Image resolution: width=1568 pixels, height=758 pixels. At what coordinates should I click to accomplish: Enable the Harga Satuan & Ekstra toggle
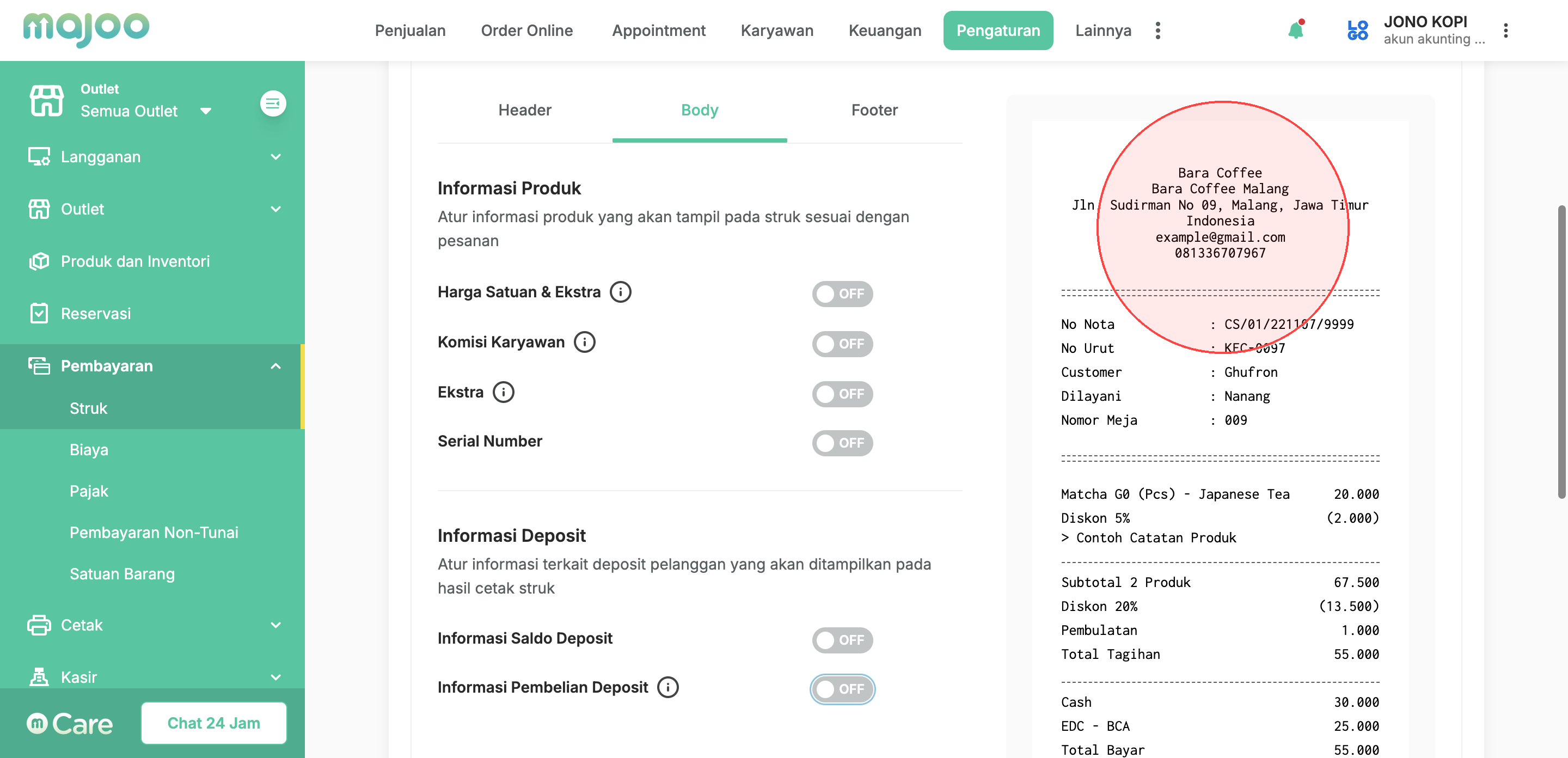click(842, 294)
